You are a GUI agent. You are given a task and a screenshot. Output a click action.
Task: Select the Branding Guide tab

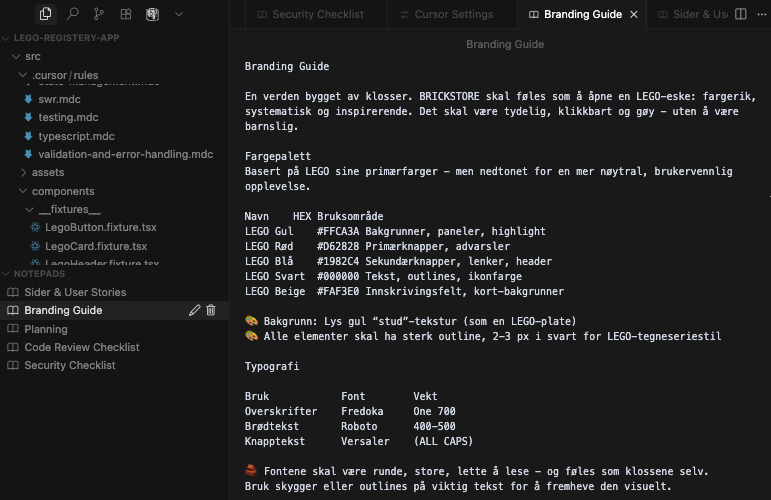tap(582, 14)
